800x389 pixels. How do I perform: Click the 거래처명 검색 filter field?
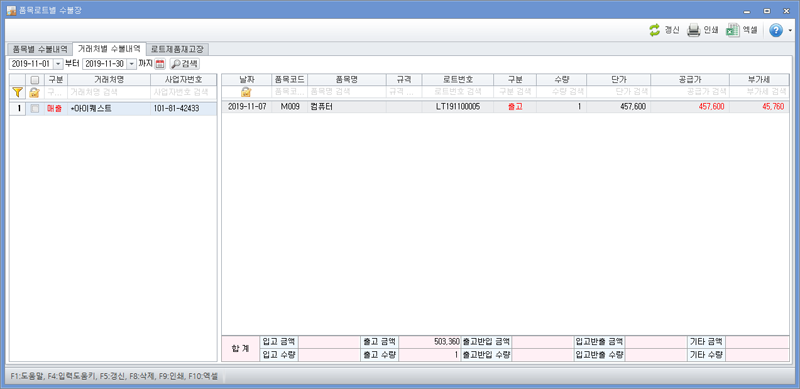(x=109, y=92)
